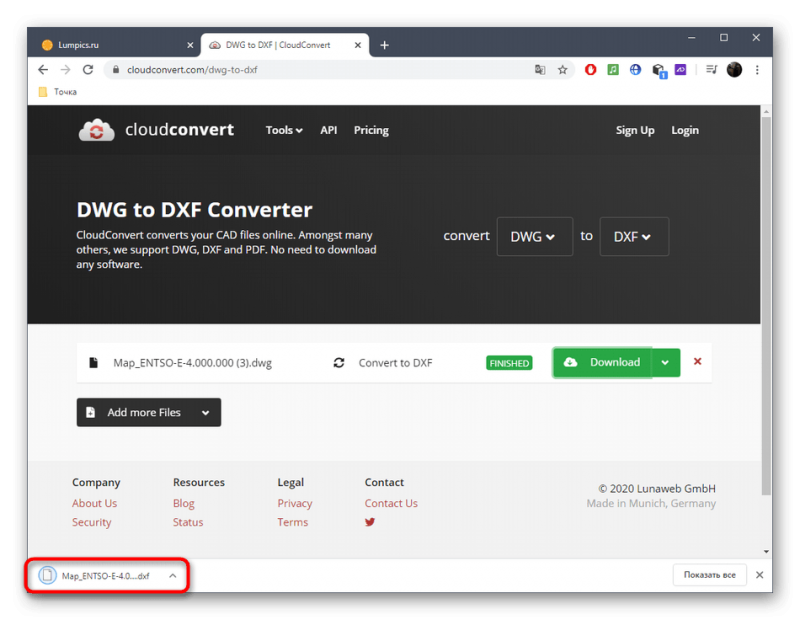Screen dimensions: 800x620
Task: Expand the Add more Files arrow
Action: [206, 412]
